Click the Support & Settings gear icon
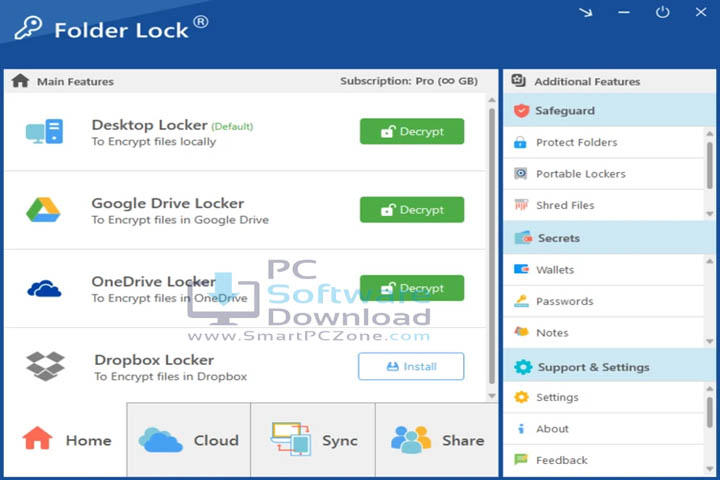This screenshot has width=720, height=480. point(523,367)
